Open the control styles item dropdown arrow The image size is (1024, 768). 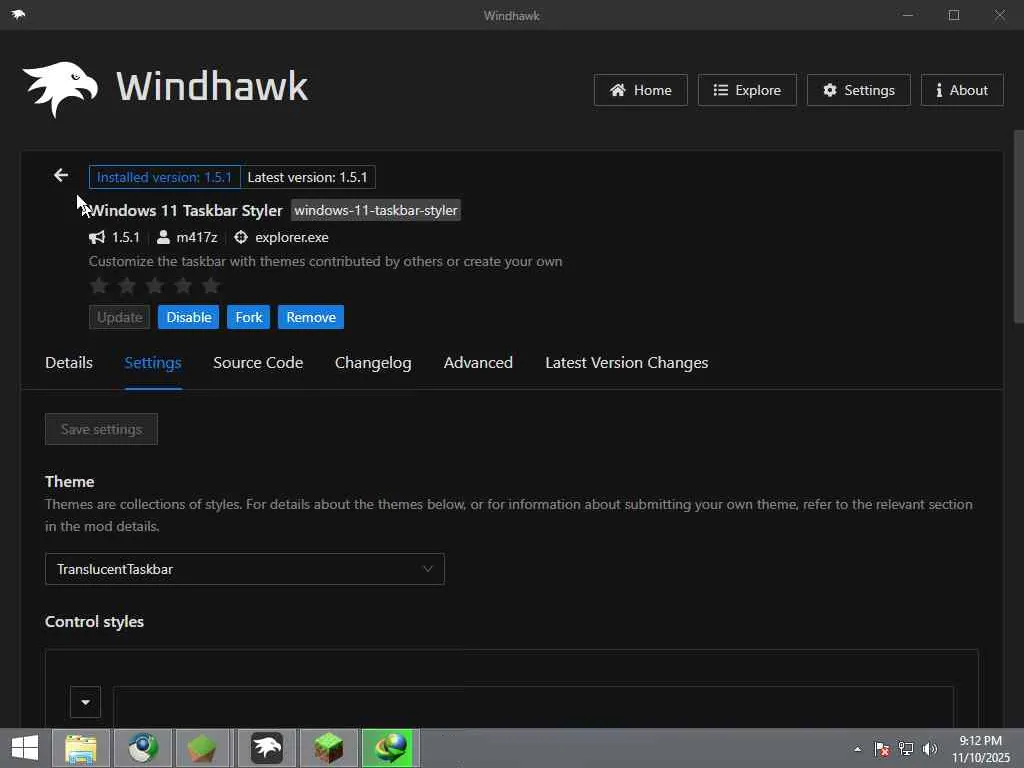[86, 702]
